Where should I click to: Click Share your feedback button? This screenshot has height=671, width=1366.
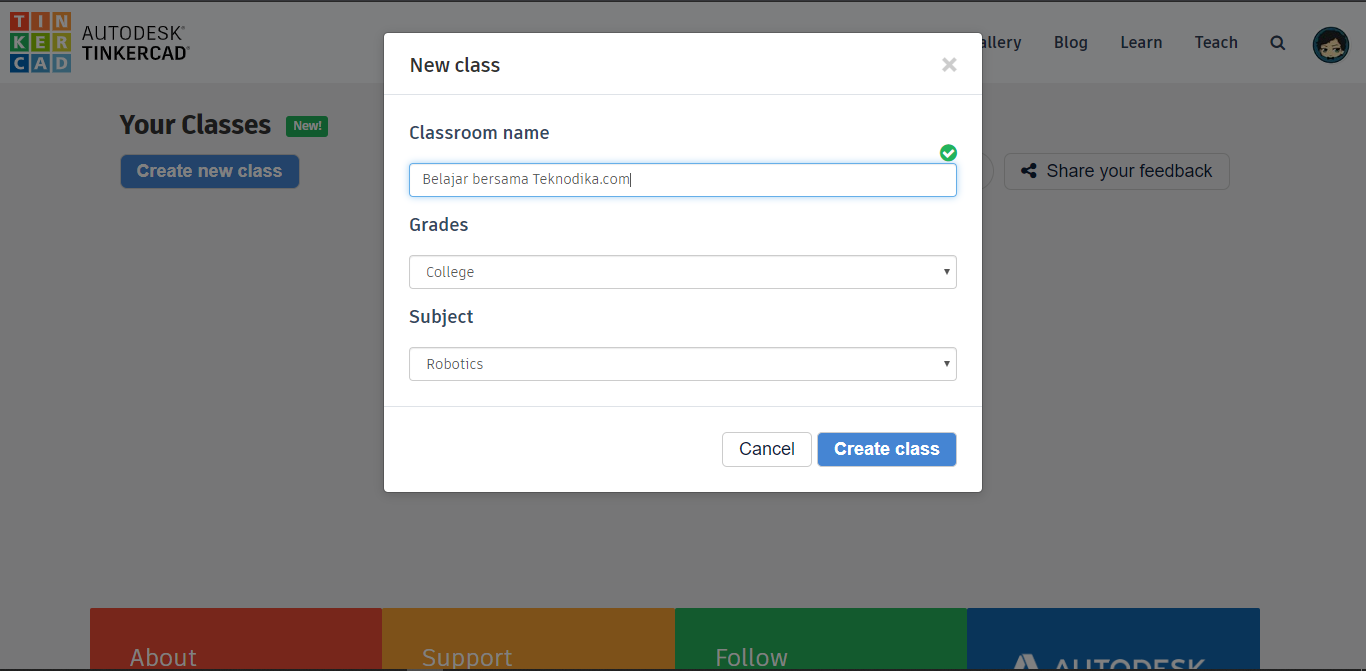pos(1116,171)
